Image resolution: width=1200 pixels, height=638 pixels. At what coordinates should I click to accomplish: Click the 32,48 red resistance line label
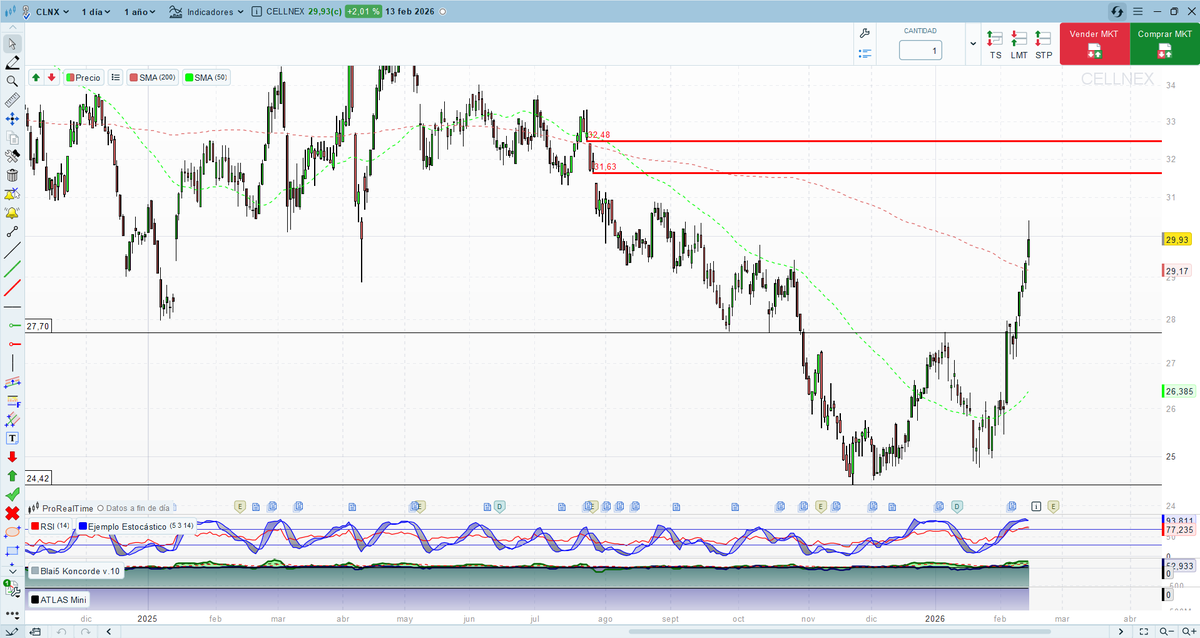click(599, 135)
